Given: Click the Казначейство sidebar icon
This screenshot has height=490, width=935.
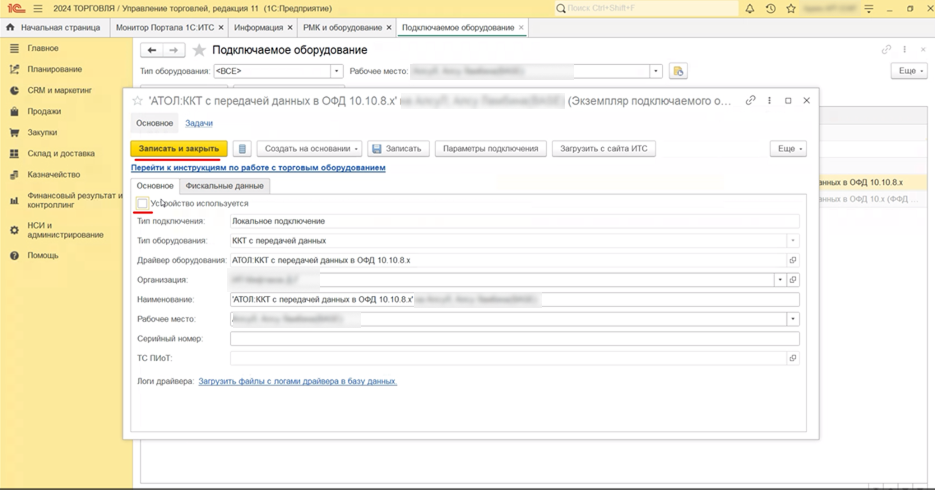Looking at the screenshot, I should click(x=14, y=175).
